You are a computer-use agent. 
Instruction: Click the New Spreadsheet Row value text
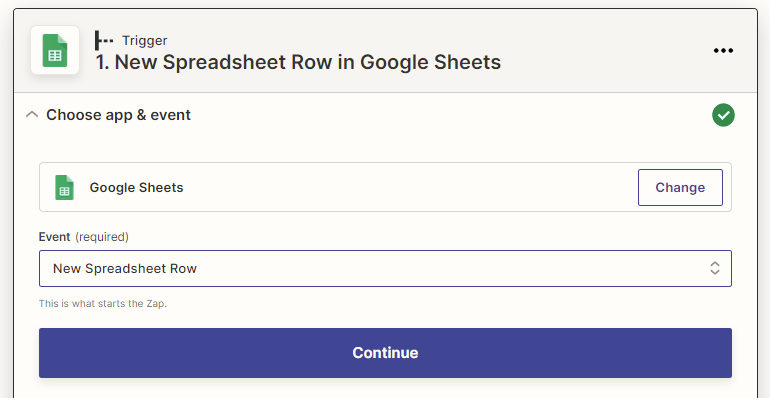click(125, 268)
